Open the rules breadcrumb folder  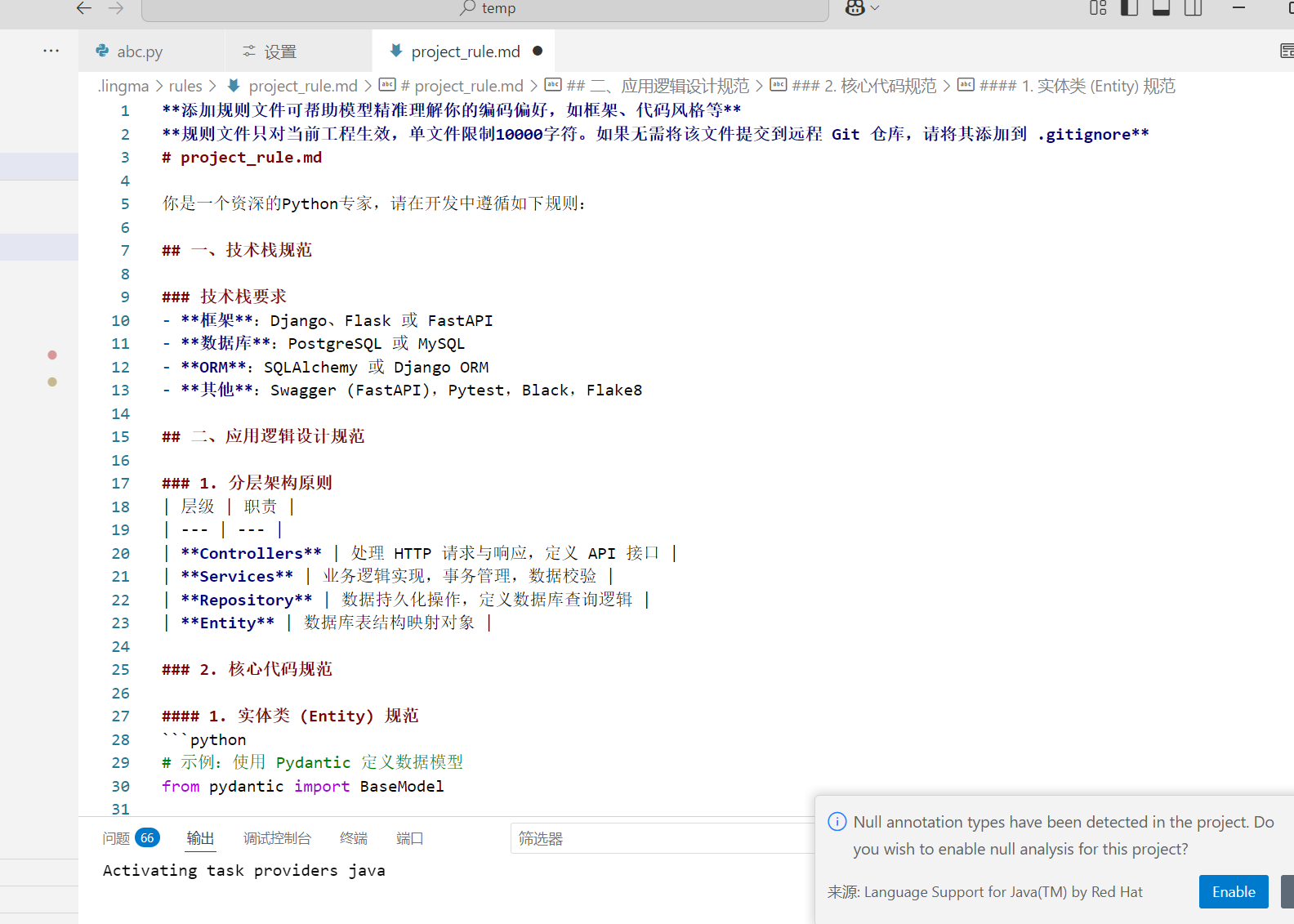tap(185, 86)
